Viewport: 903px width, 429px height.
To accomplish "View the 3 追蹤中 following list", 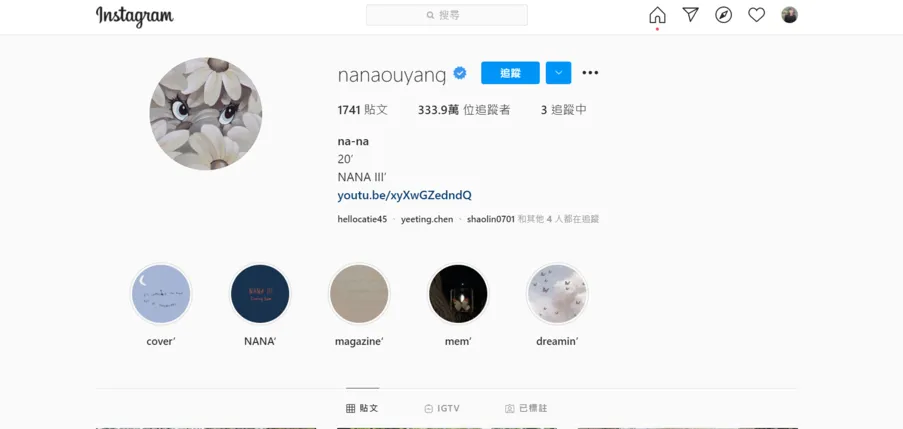I will click(x=563, y=110).
